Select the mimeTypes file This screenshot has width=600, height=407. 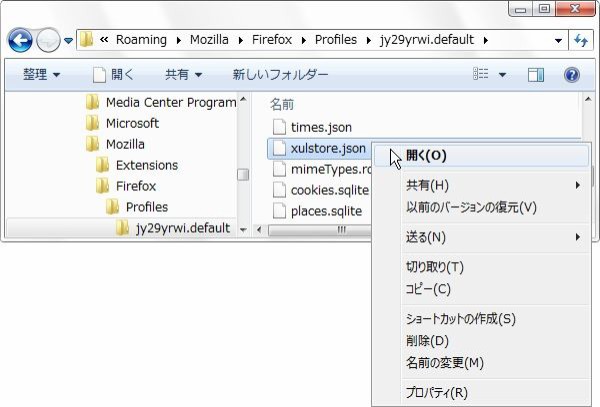pos(321,169)
